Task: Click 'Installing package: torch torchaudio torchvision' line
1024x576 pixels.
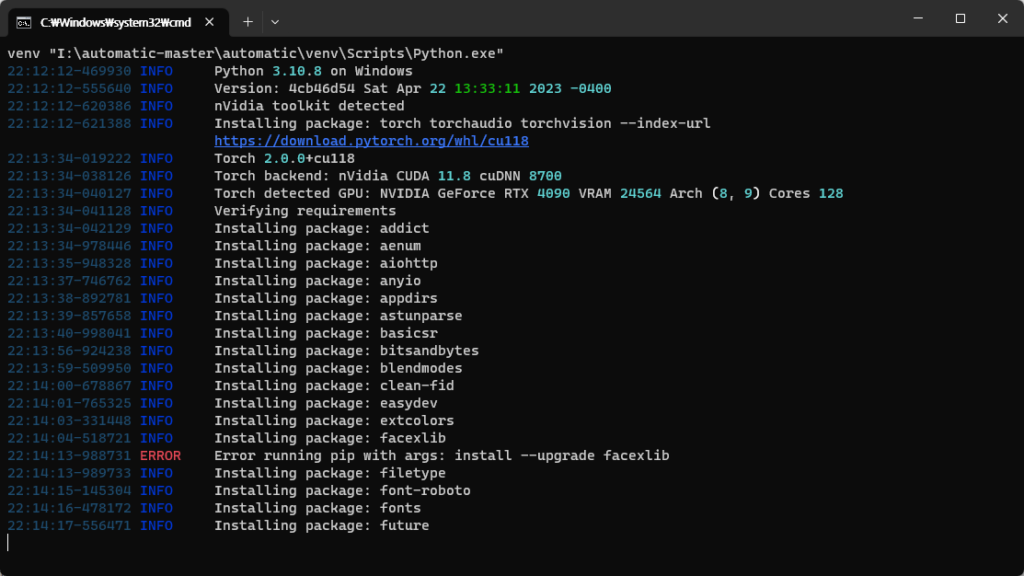Action: 462,123
